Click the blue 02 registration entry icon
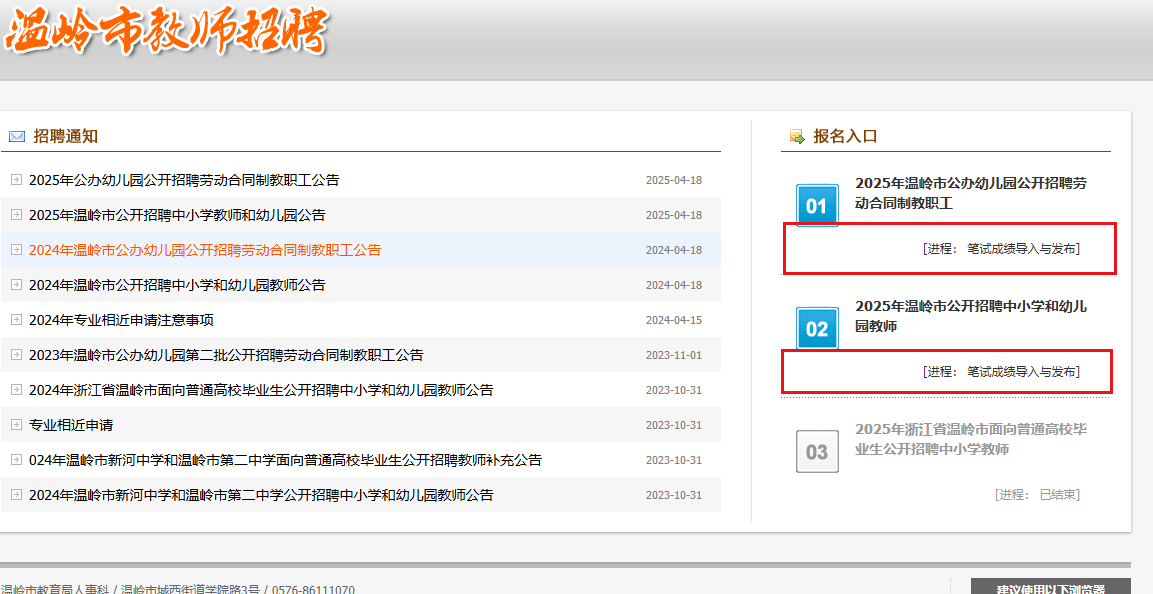The width and height of the screenshot is (1153, 594). (x=817, y=329)
